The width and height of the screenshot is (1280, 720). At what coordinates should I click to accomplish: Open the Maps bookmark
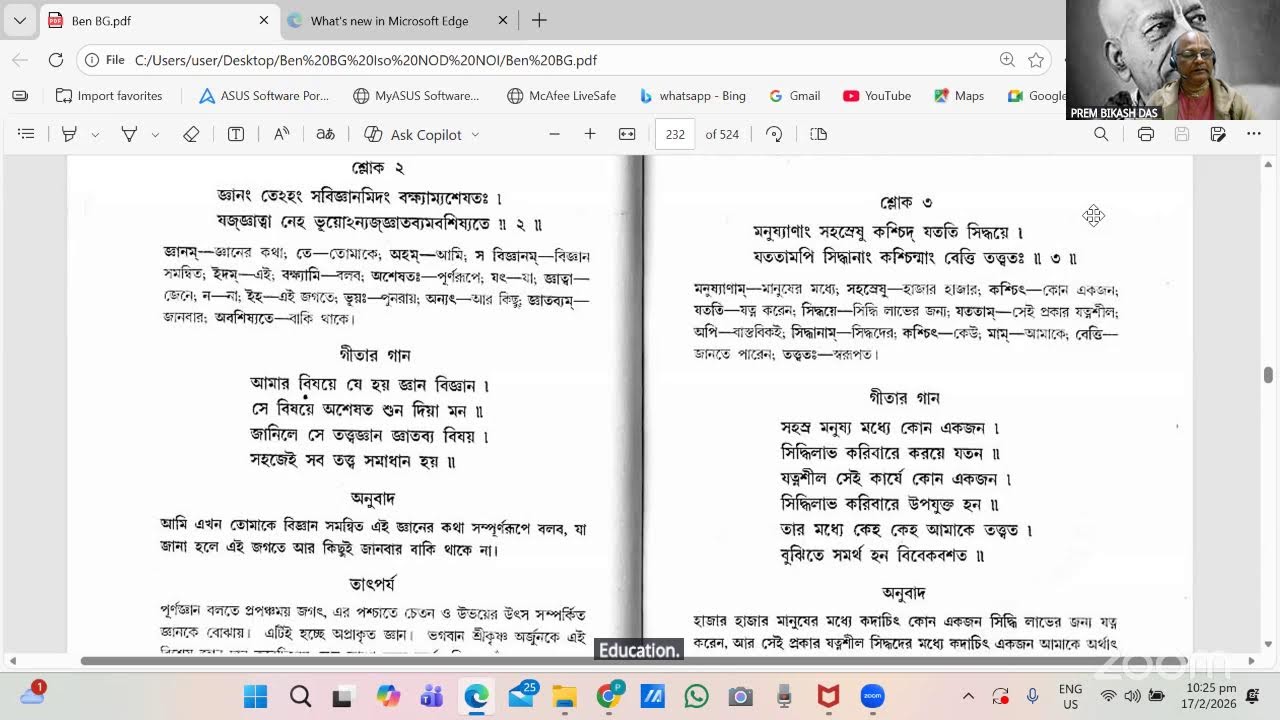click(x=959, y=96)
